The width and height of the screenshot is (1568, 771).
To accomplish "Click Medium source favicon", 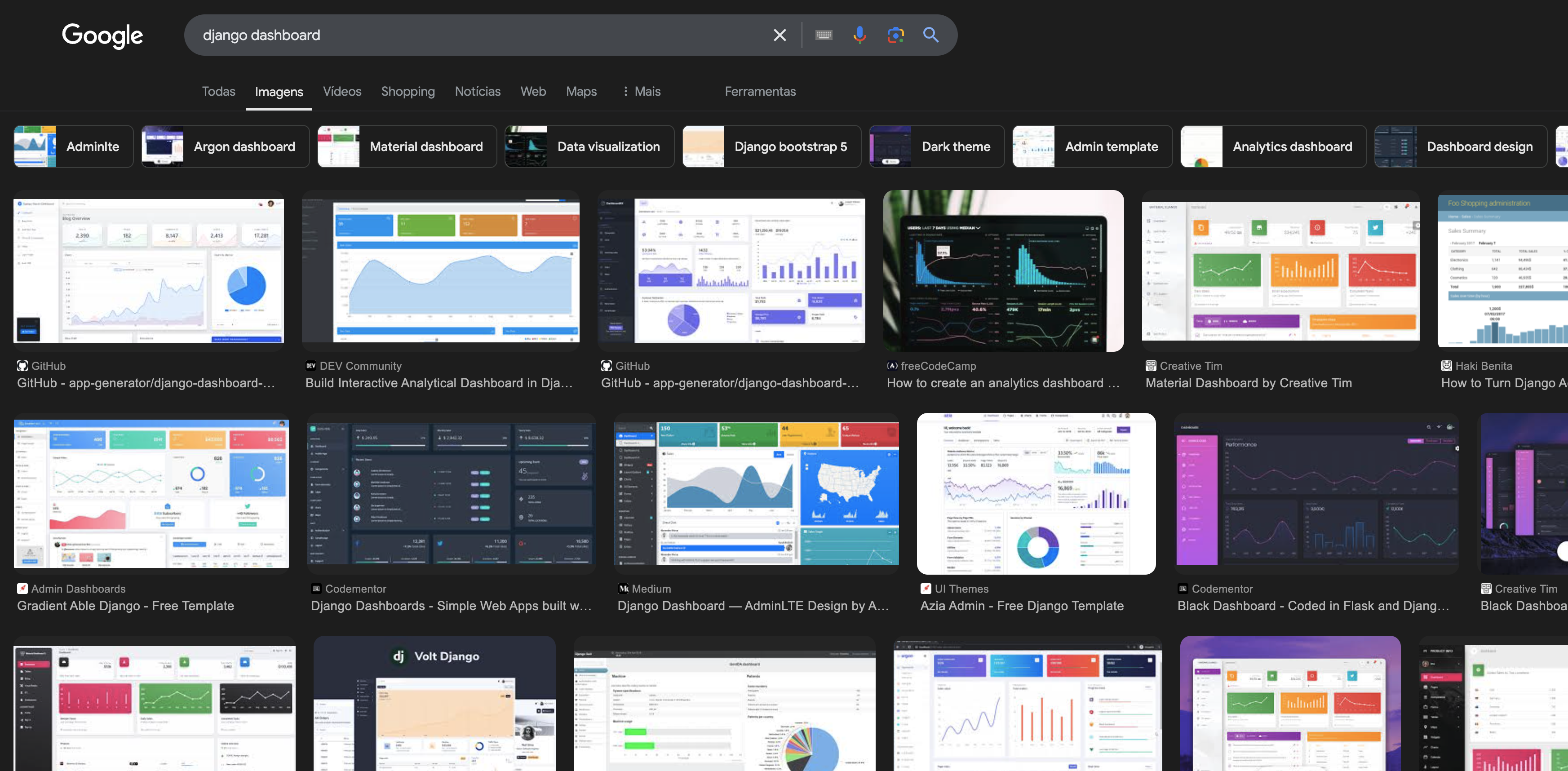I will 623,589.
